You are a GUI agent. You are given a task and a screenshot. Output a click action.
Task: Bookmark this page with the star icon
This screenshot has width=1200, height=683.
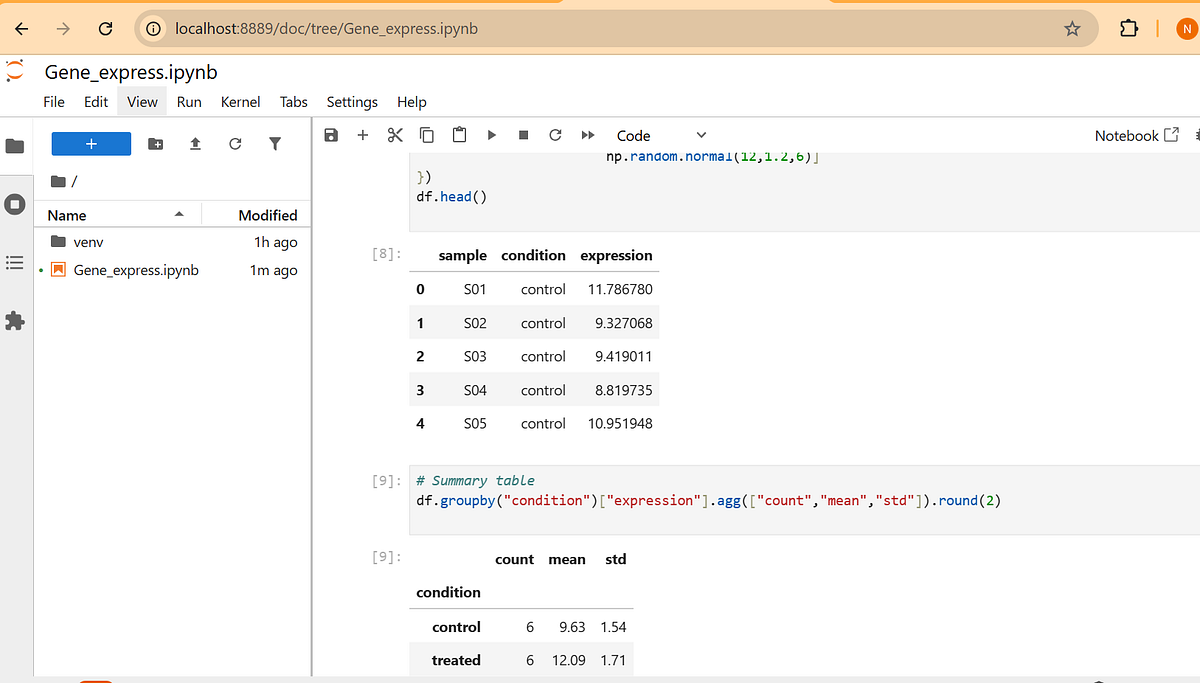(x=1072, y=29)
